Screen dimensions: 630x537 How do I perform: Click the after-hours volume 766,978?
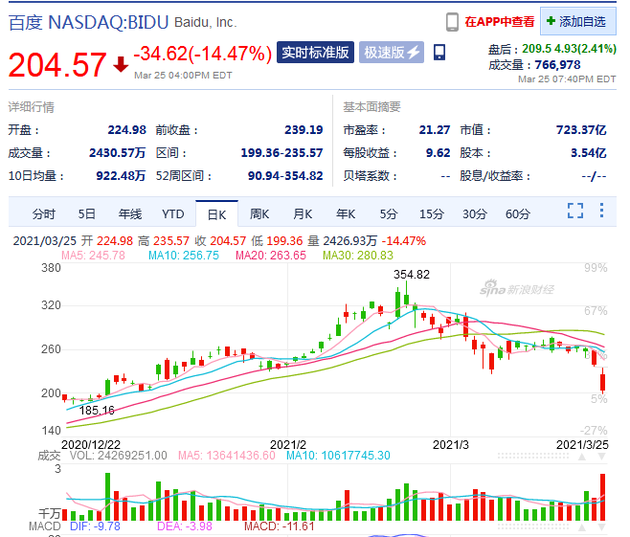558,65
